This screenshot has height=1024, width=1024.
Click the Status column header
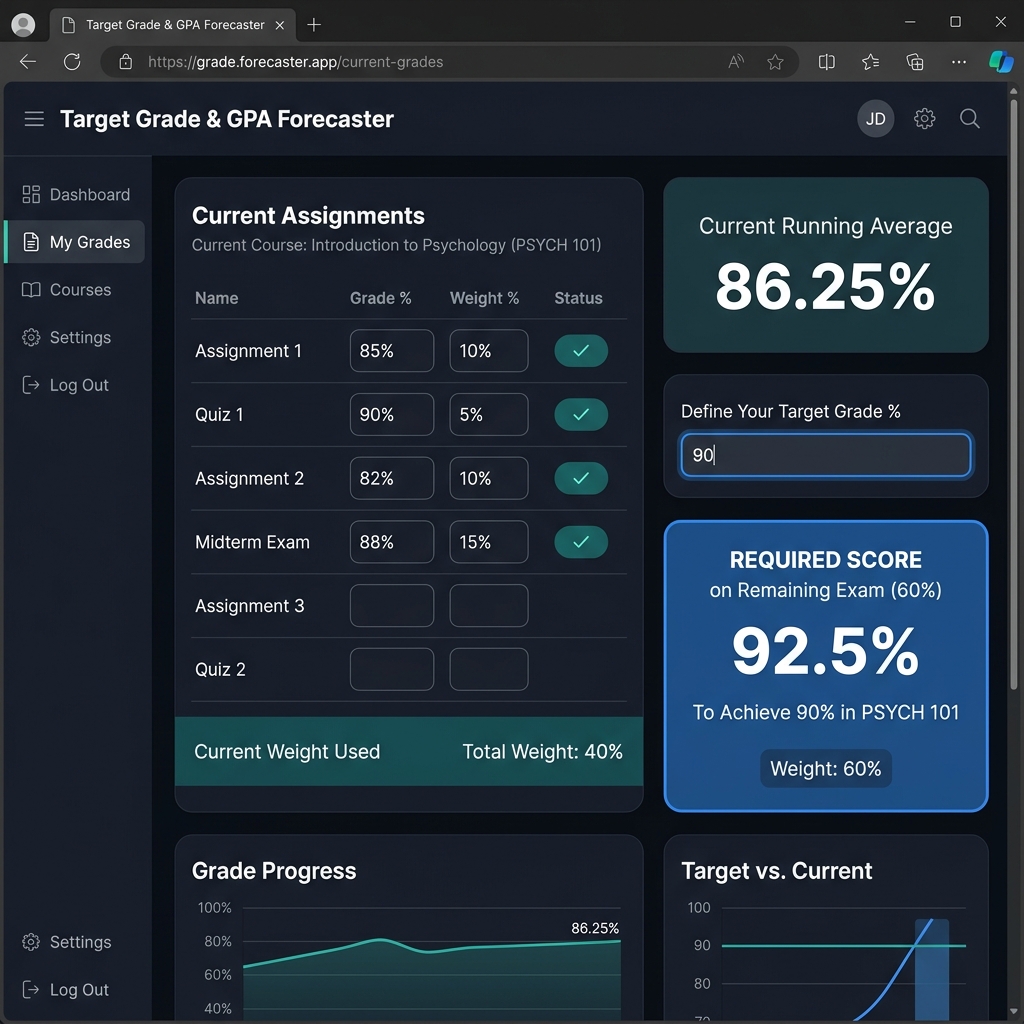(579, 298)
